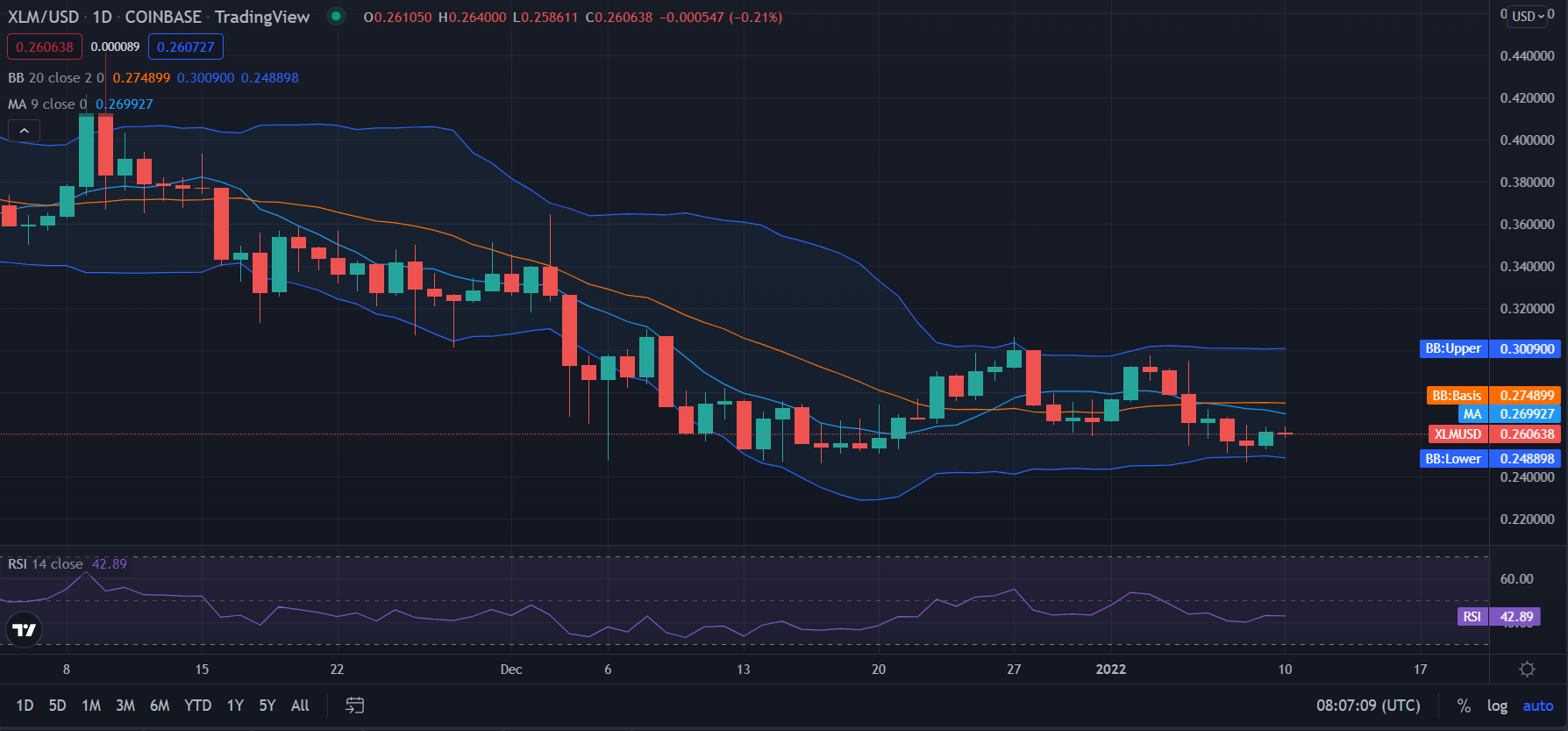Click the 0.360000 price axis tick
This screenshot has width=1568, height=731.
[x=1528, y=224]
